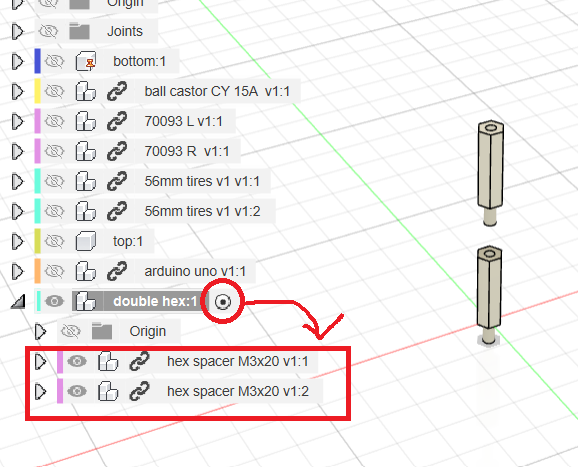This screenshot has height=467, width=578.
Task: Click the component icon of hex spacer M3x20 v1:2
Action: point(108,391)
